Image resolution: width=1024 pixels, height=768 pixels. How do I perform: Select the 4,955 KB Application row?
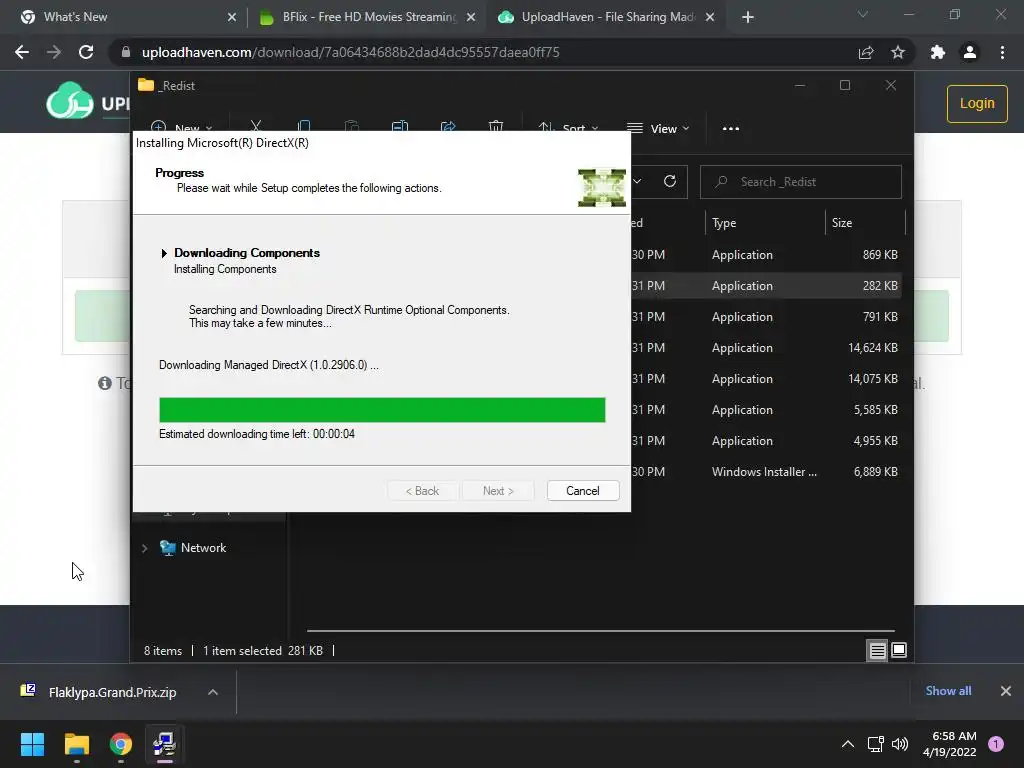(x=765, y=441)
